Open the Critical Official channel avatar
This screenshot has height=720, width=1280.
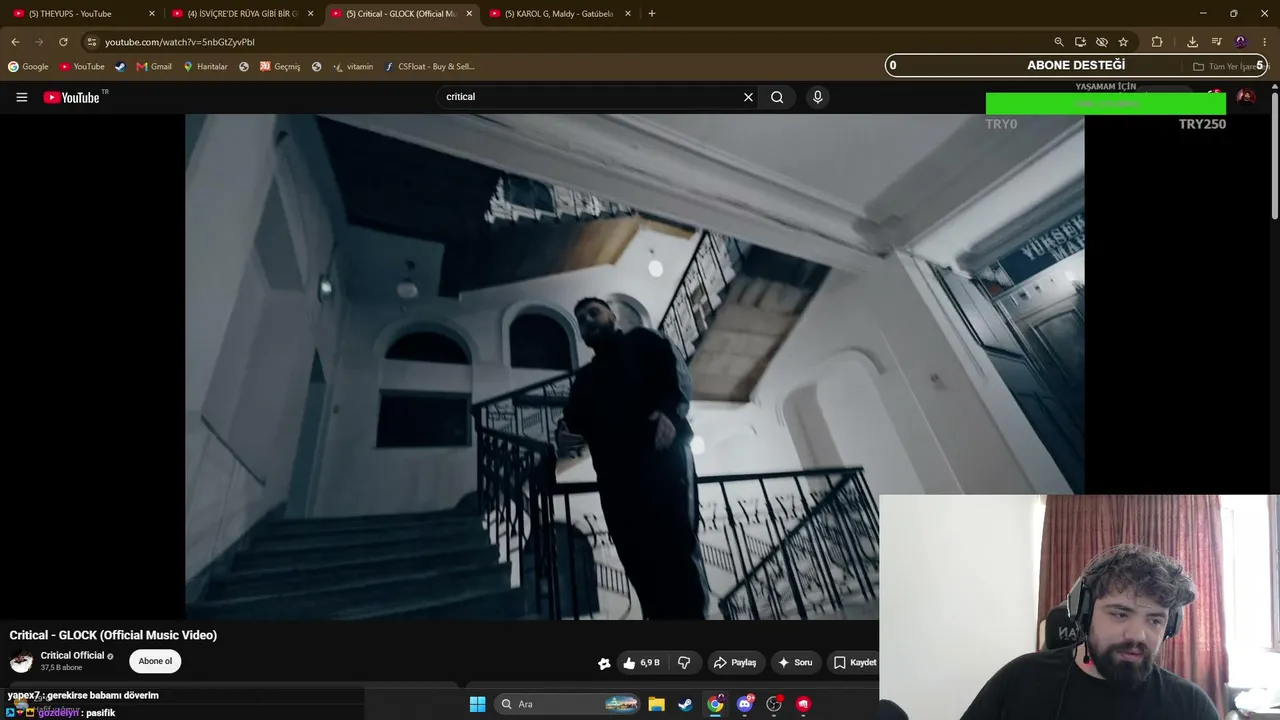21,661
